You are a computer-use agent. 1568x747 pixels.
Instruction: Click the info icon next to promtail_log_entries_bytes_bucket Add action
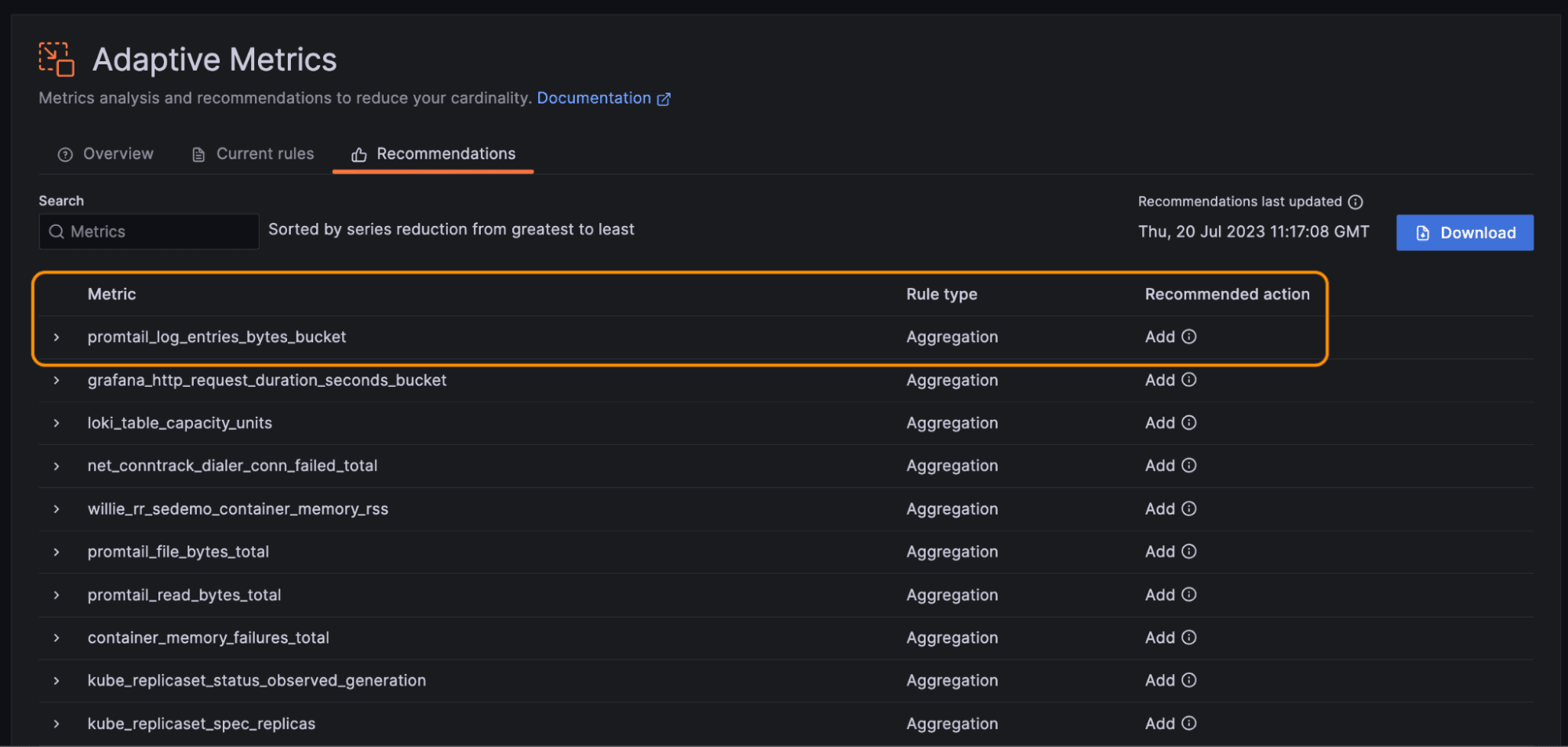(1190, 337)
